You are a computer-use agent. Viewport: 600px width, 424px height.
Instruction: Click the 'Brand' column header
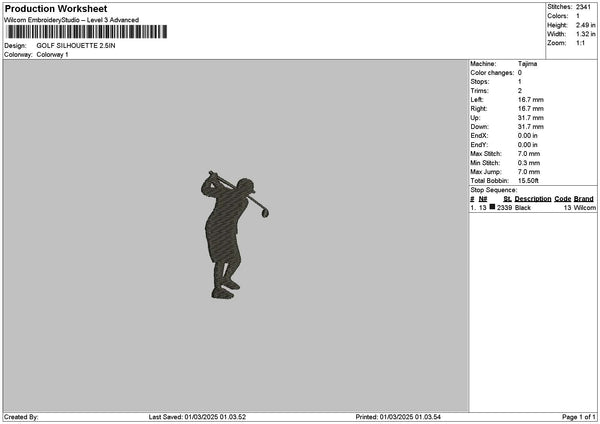click(x=584, y=199)
